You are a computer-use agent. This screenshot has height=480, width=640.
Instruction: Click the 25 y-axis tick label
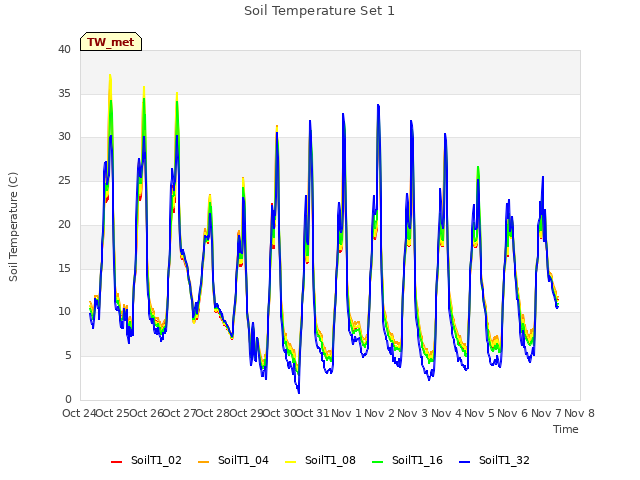coord(64,181)
